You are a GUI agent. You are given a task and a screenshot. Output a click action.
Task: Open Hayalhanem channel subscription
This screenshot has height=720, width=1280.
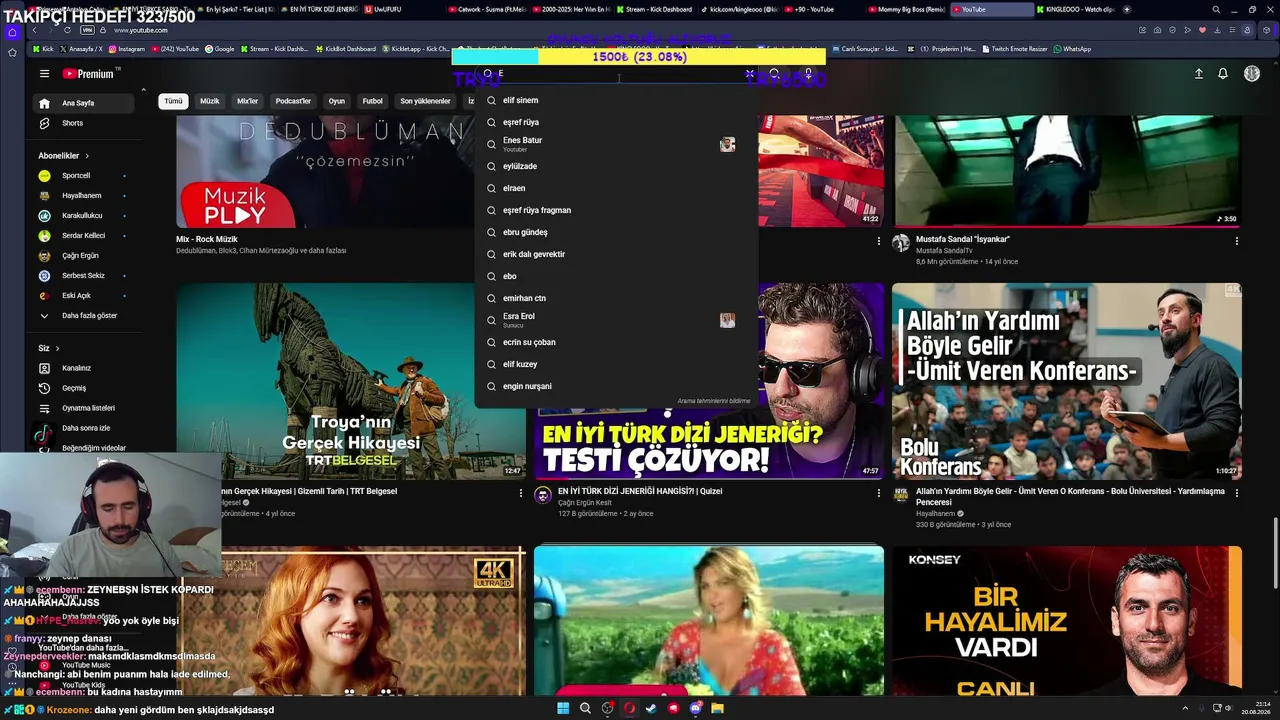(82, 196)
